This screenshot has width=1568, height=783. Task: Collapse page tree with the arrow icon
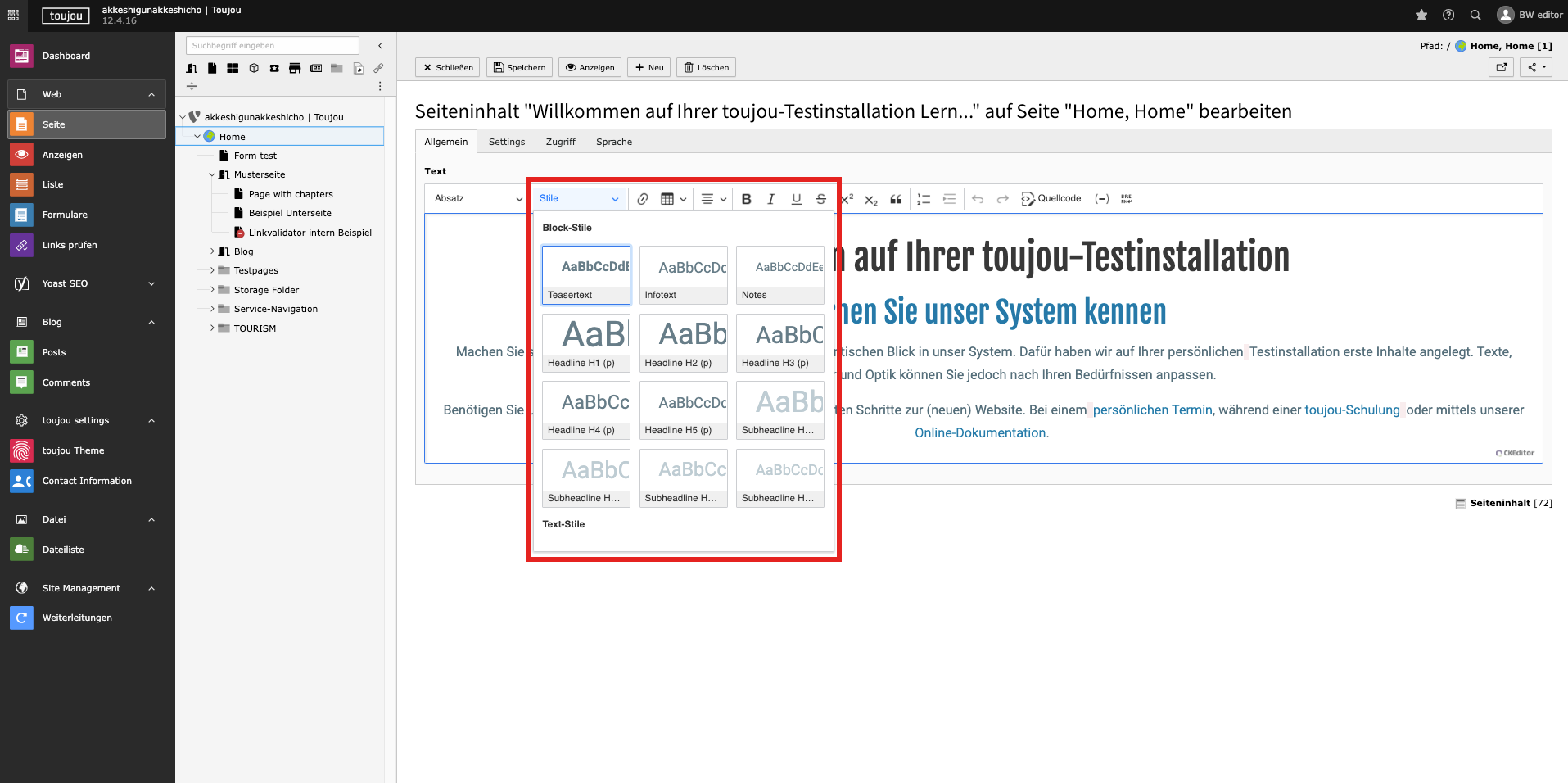(x=380, y=46)
